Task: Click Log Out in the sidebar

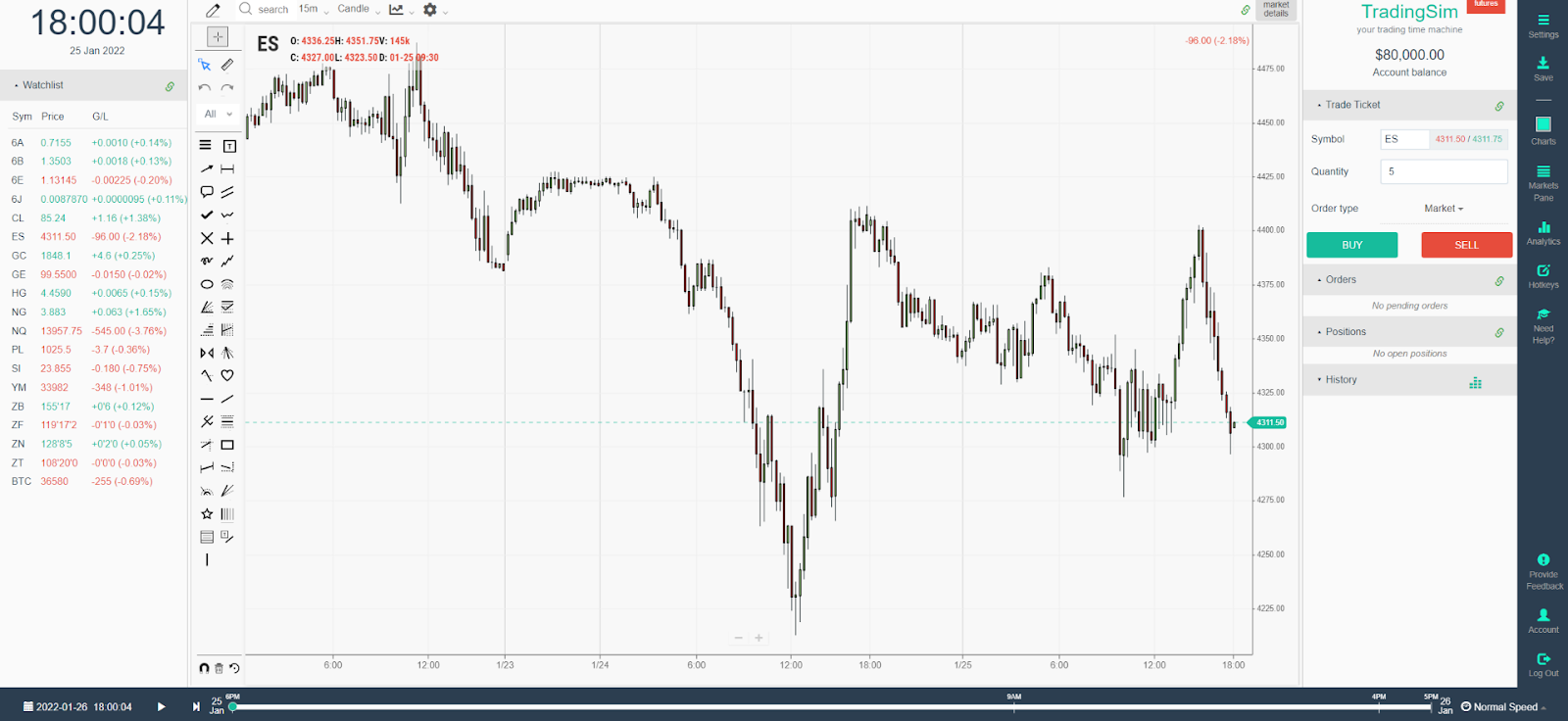Action: (x=1543, y=665)
